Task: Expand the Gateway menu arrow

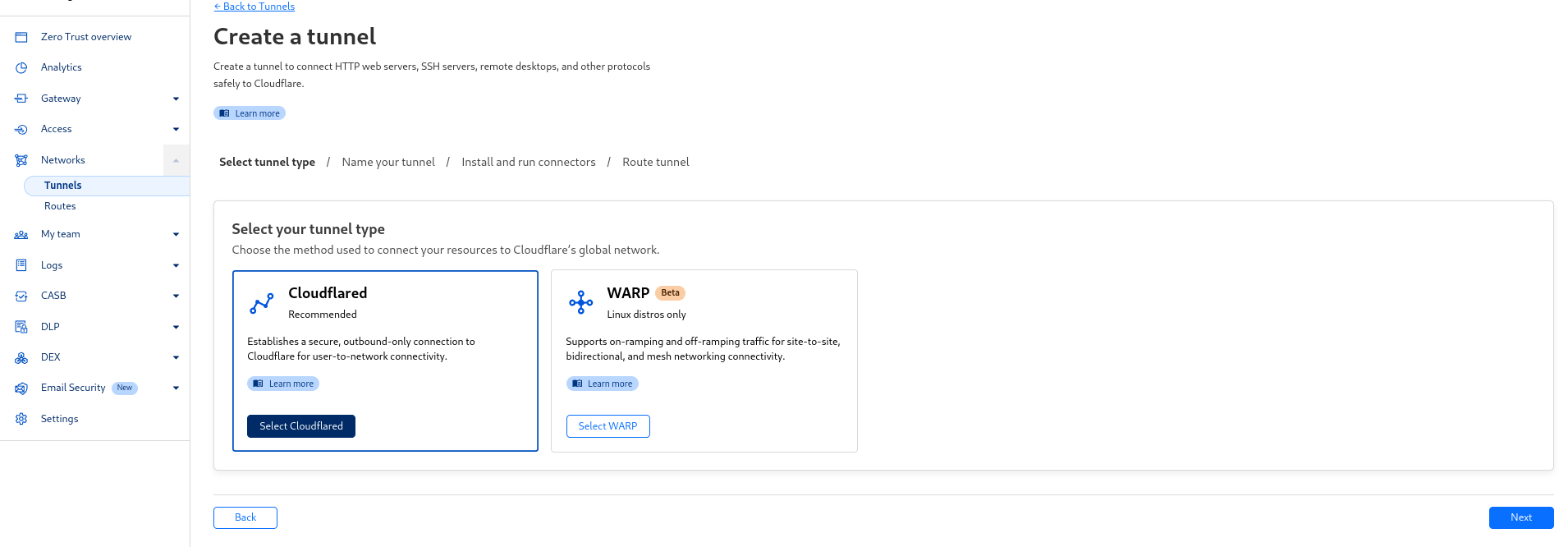Action: [176, 99]
